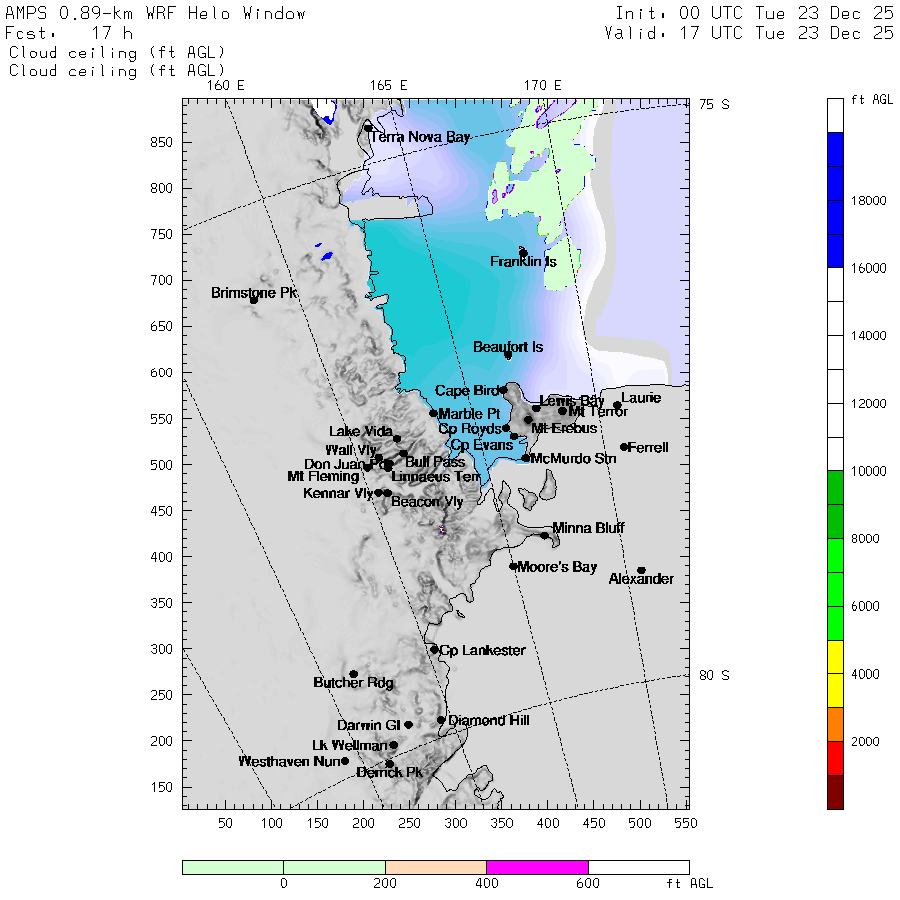Pick the magenta segment on the horizontal colorbar
The height and width of the screenshot is (900, 900).
537,867
